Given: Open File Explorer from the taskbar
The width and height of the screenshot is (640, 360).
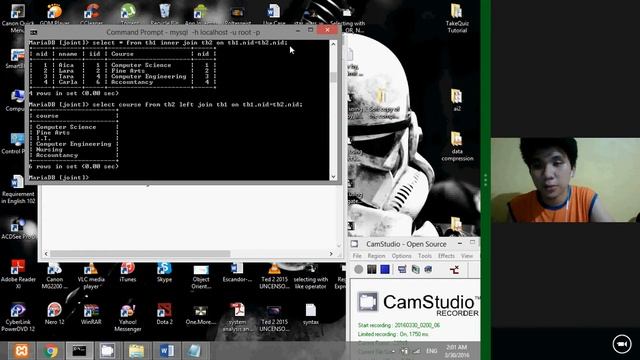Looking at the screenshot, I should click(136, 351).
